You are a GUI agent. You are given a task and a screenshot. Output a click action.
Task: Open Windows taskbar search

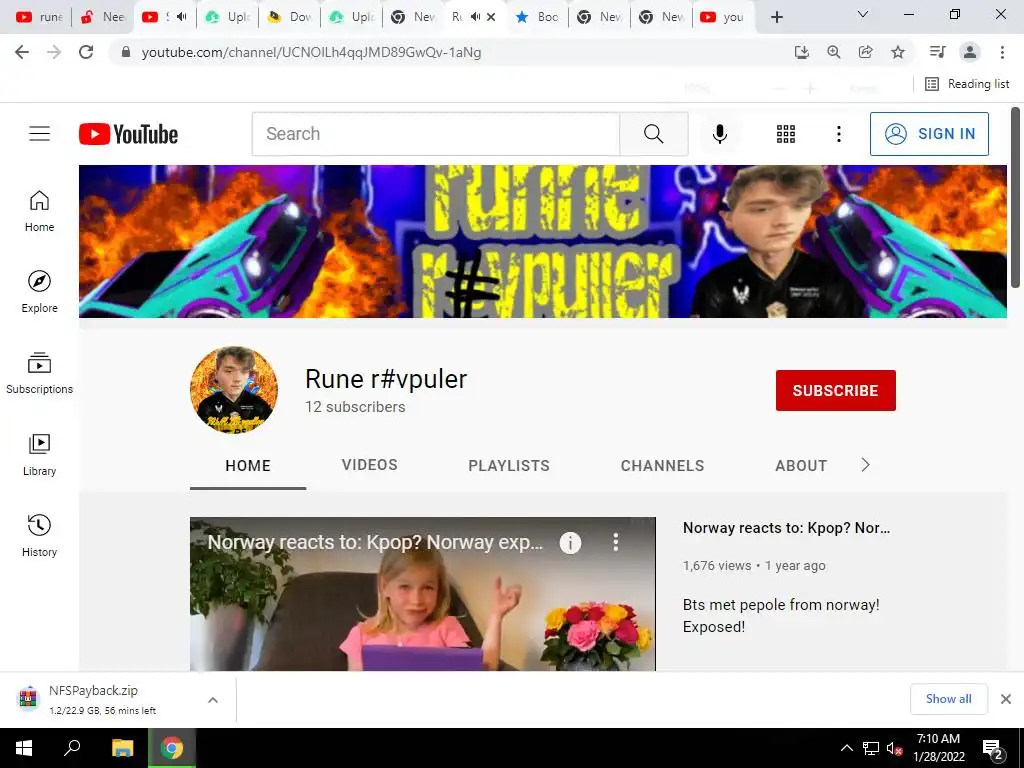(x=72, y=748)
